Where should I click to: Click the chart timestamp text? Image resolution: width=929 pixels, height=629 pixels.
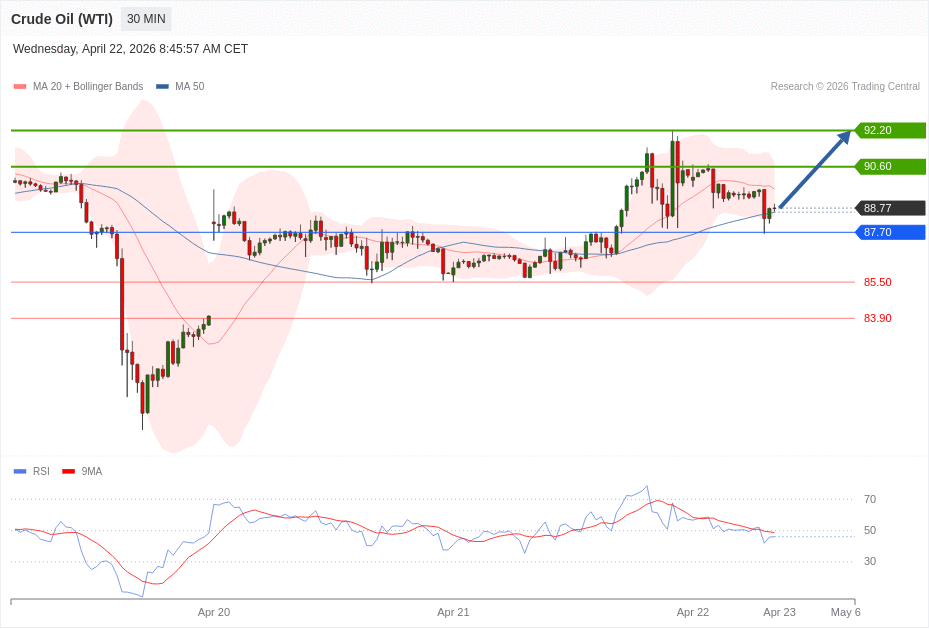click(x=130, y=49)
